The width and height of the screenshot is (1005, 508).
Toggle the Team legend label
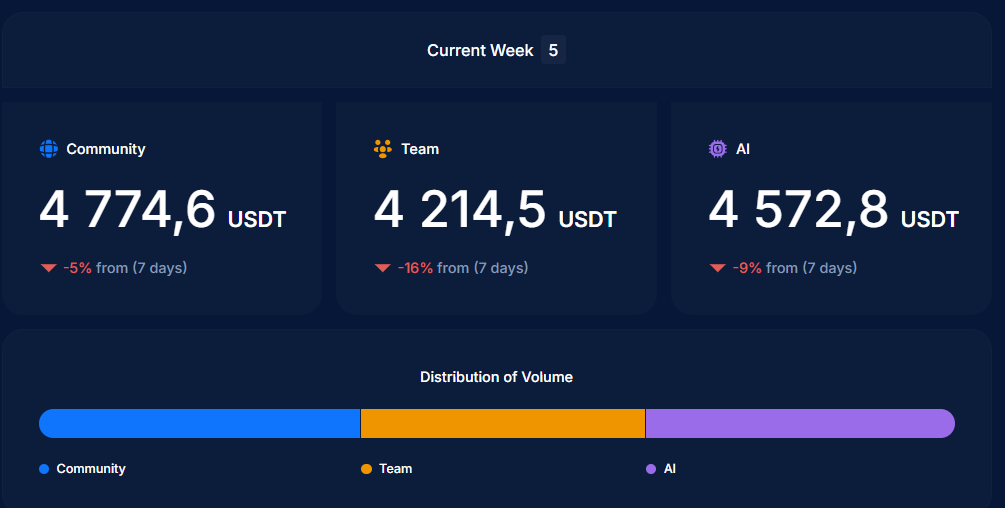[395, 469]
